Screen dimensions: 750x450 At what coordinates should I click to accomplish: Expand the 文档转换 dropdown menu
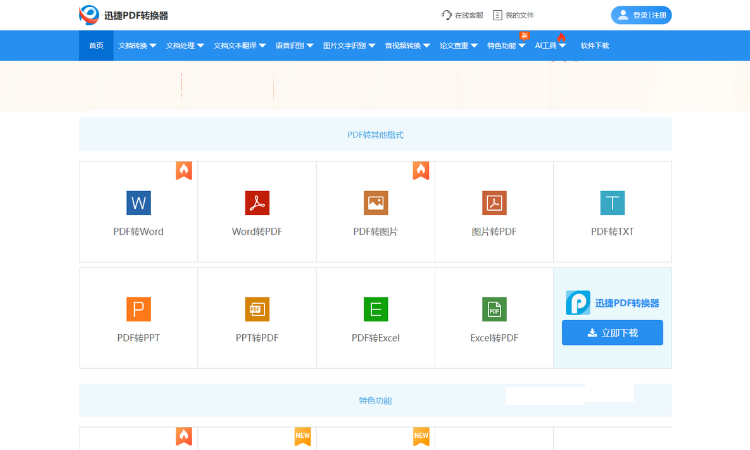coord(137,46)
